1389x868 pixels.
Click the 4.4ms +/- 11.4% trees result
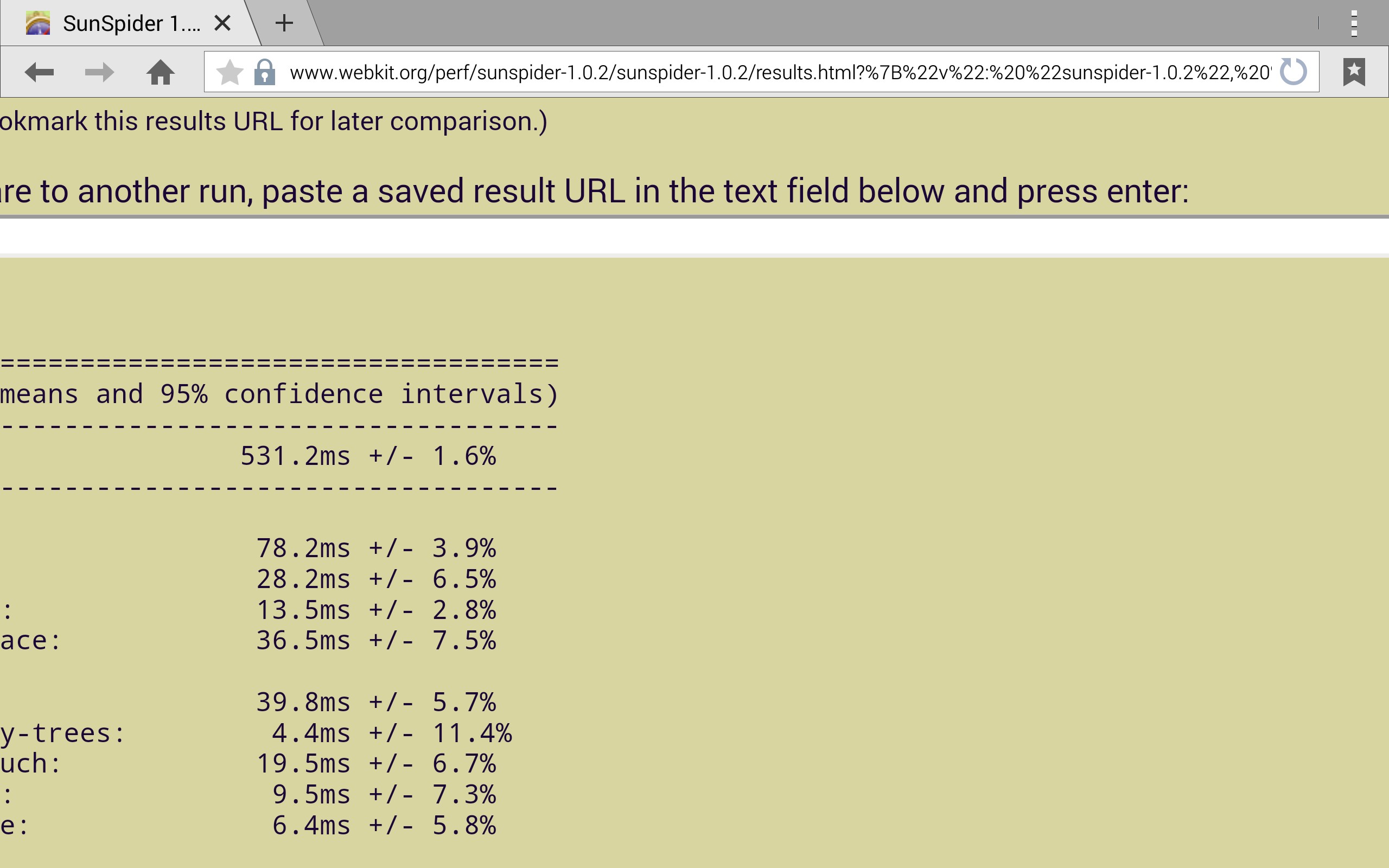click(x=392, y=733)
